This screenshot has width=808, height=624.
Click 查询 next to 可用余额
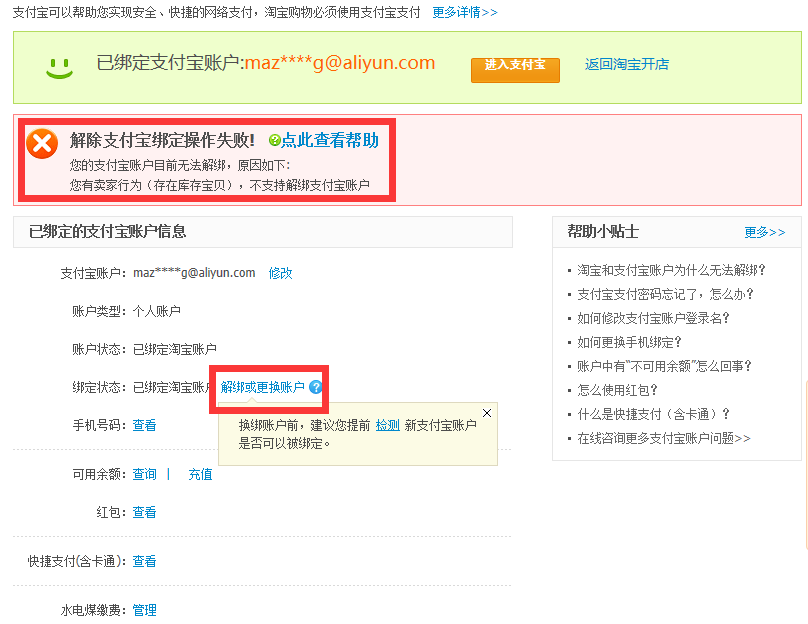coord(144,474)
